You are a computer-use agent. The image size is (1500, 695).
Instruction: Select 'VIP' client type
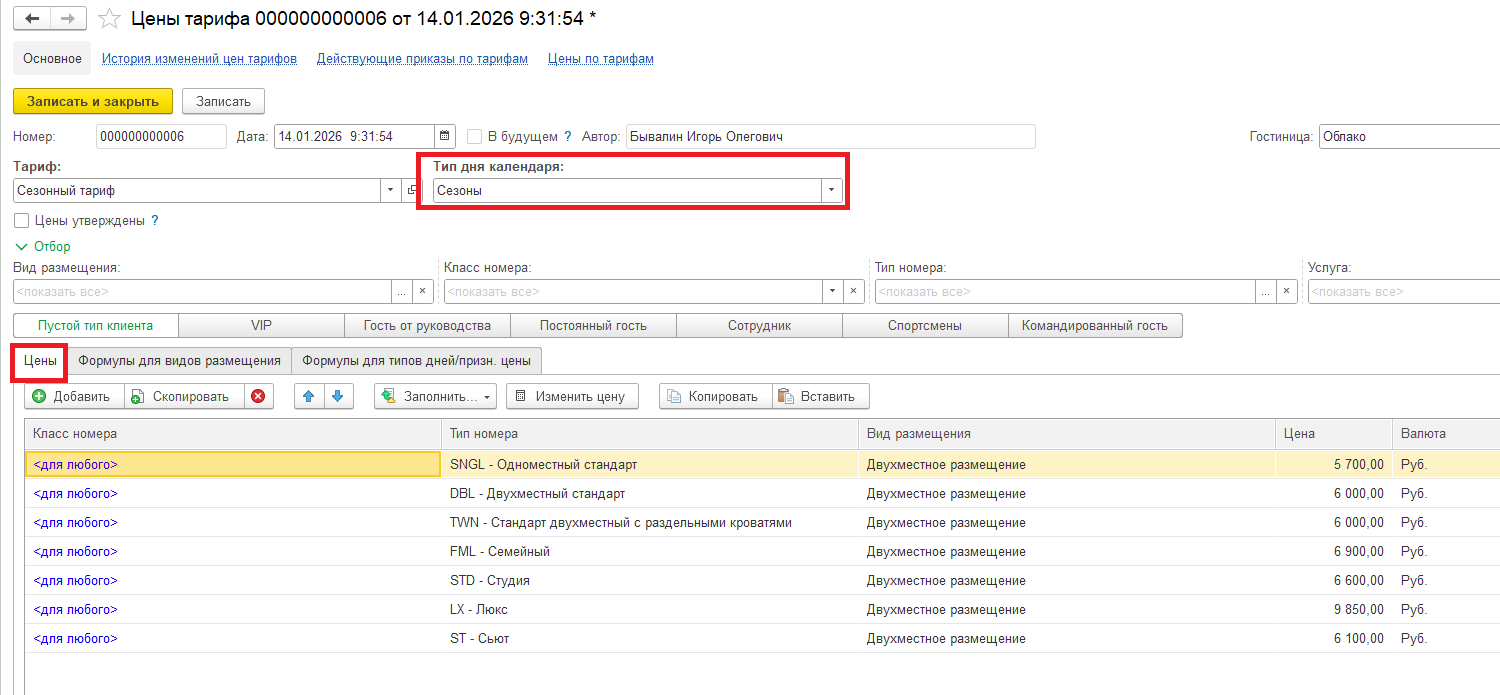coord(262,326)
